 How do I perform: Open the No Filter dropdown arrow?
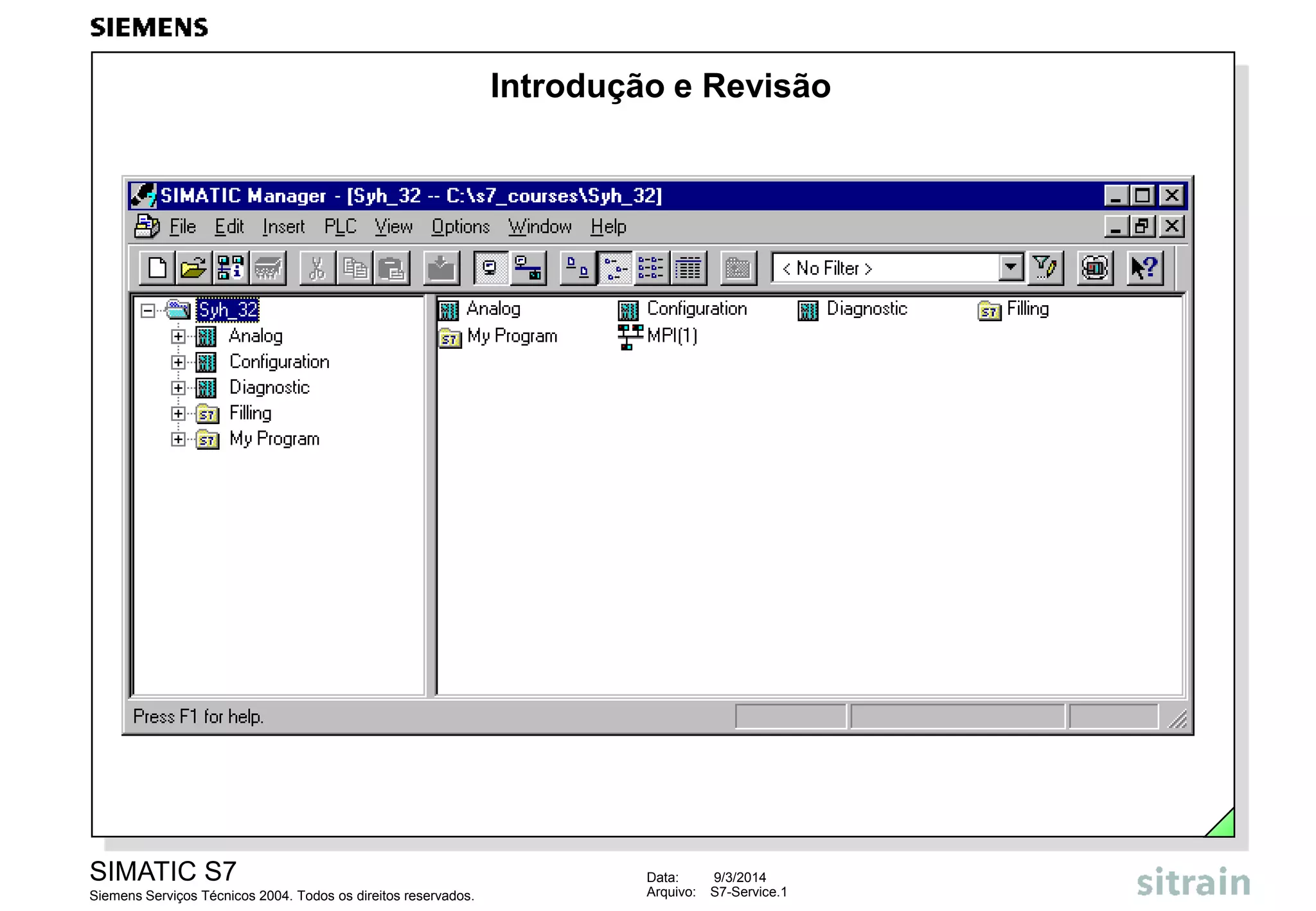pos(1011,267)
